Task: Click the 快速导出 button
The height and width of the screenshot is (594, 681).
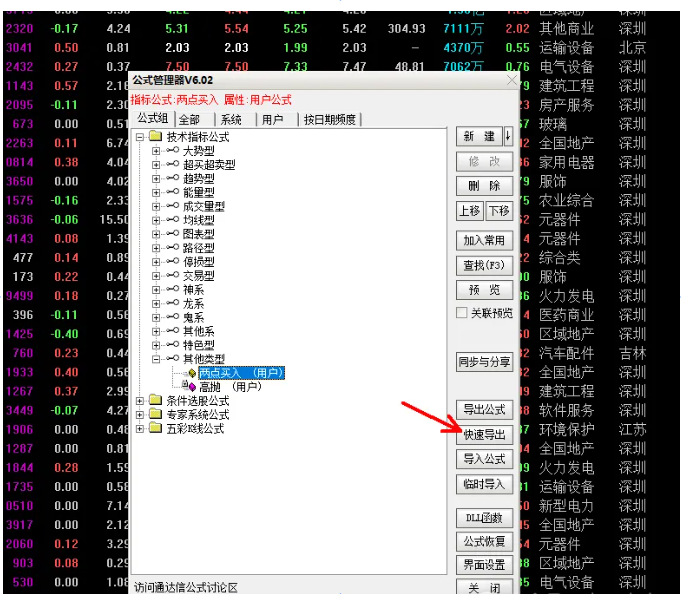Action: coord(484,435)
